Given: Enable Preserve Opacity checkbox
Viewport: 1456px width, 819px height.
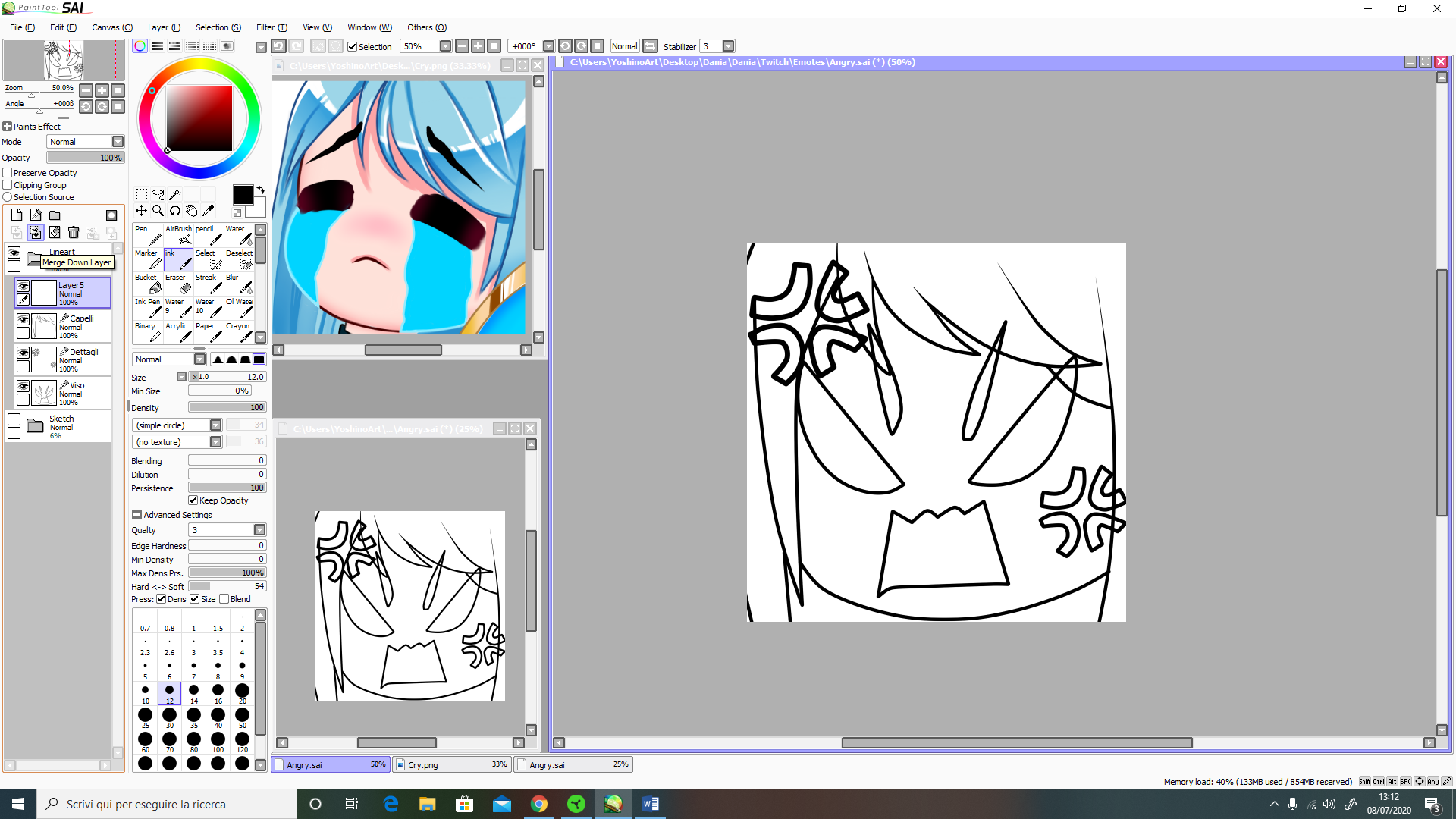Looking at the screenshot, I should pyautogui.click(x=8, y=173).
